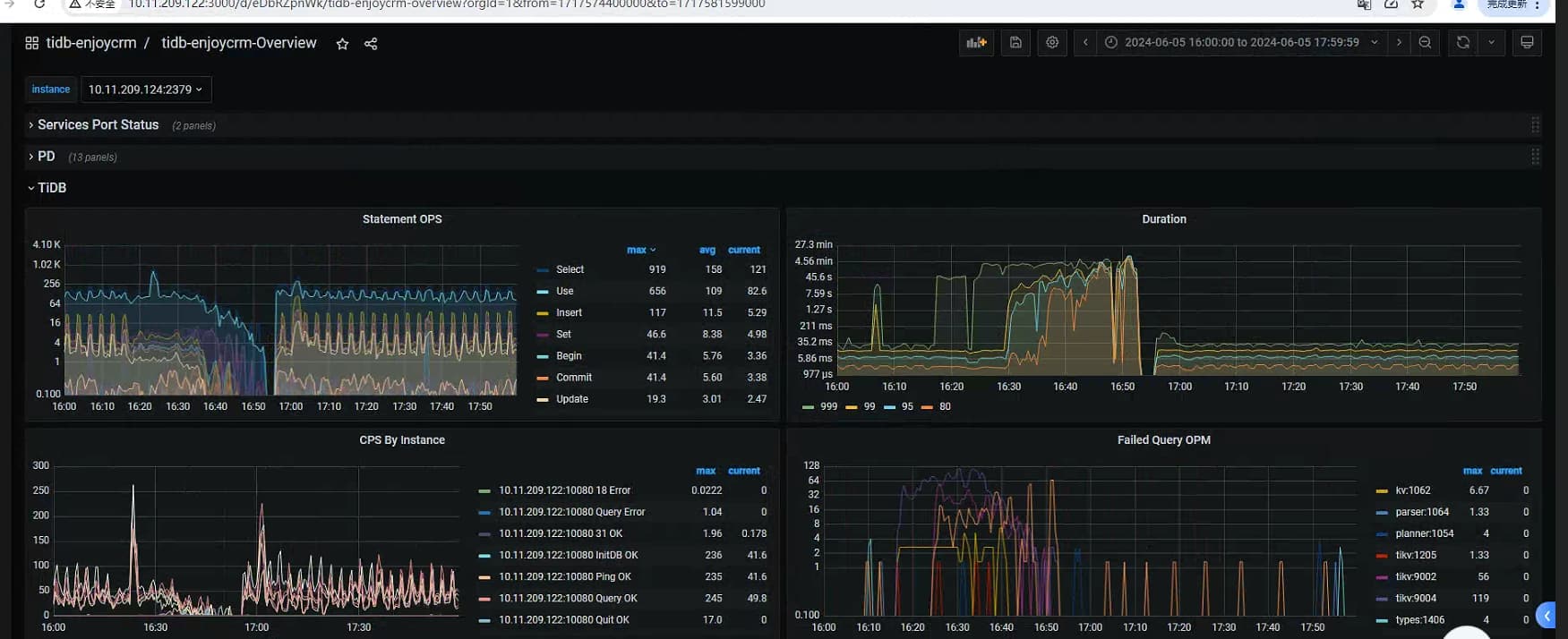This screenshot has height=639, width=1568.
Task: Collapse the TiDB row
Action: pos(51,188)
